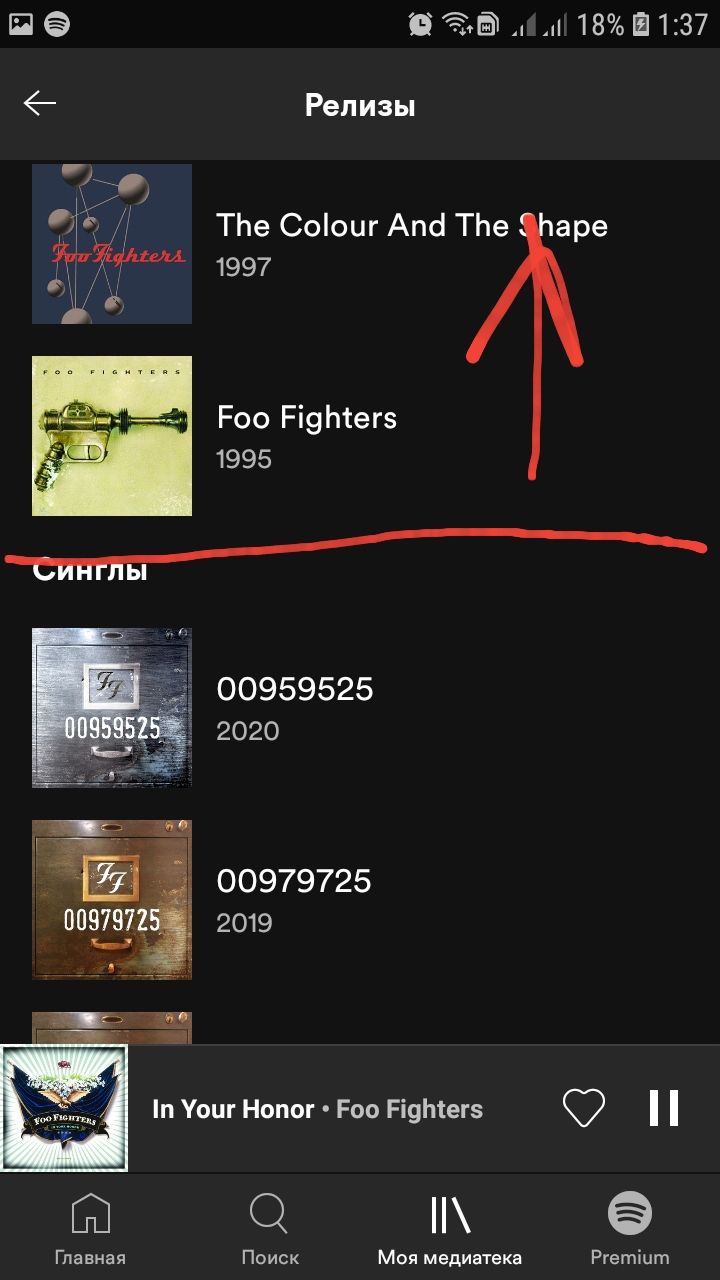Pause the currently playing track
720x1280 pixels.
click(664, 1108)
